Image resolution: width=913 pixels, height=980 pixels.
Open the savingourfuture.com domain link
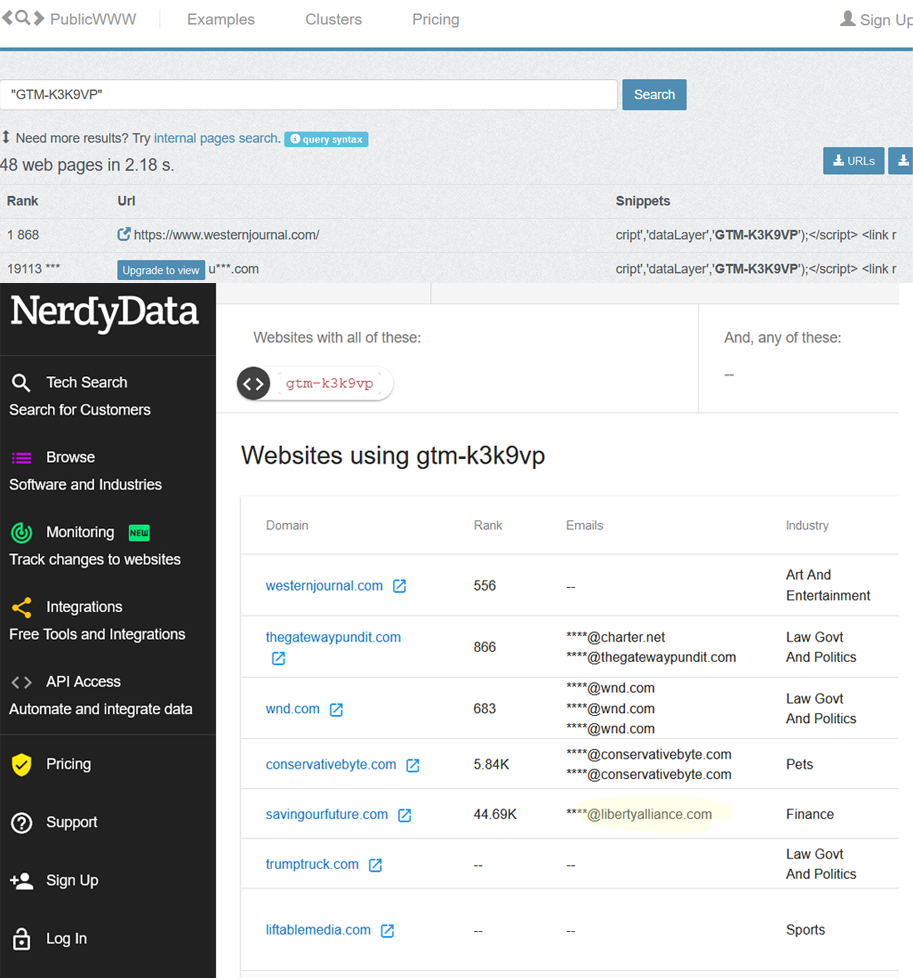click(326, 815)
